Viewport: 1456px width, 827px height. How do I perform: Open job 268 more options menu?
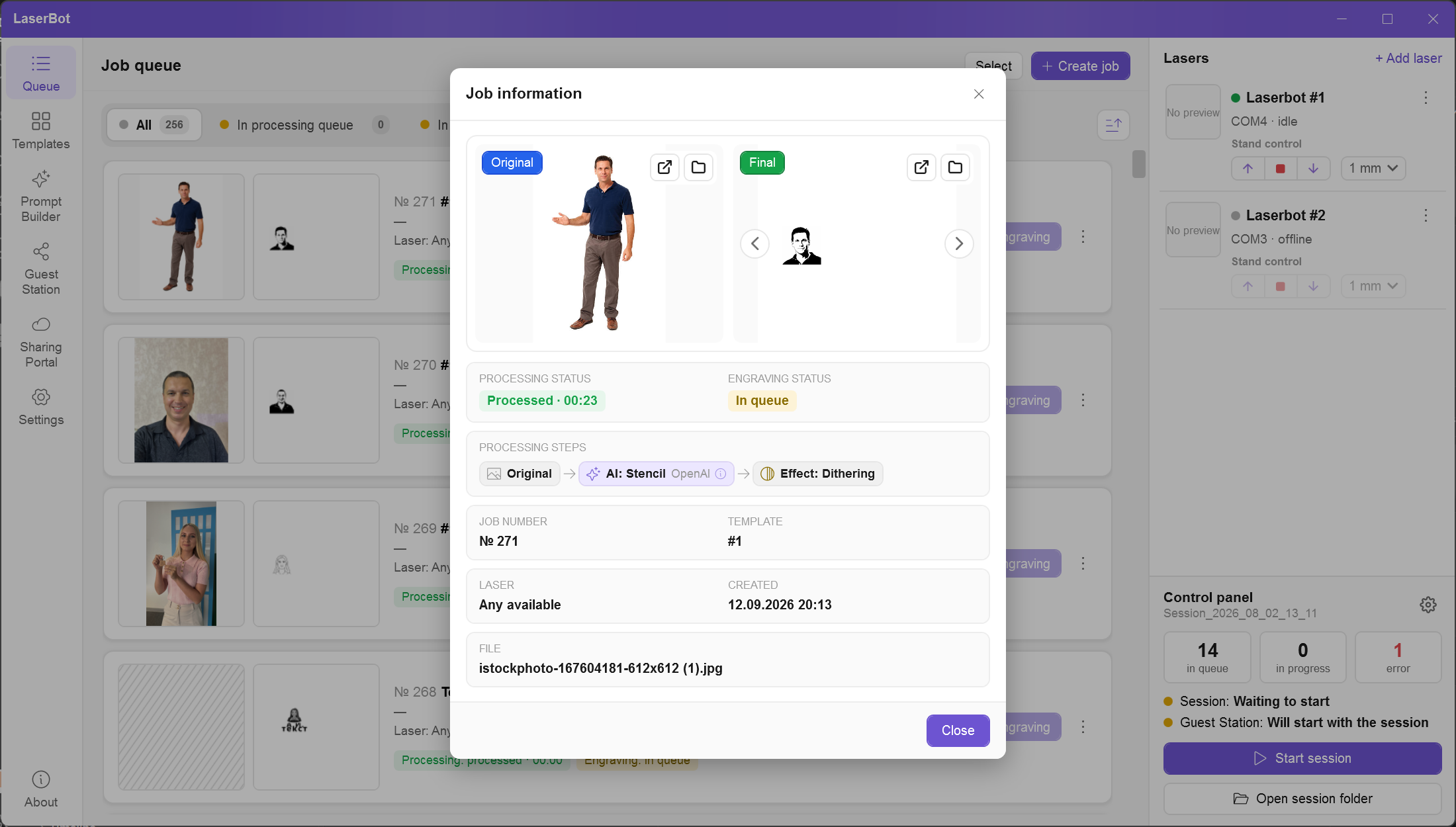[x=1083, y=727]
